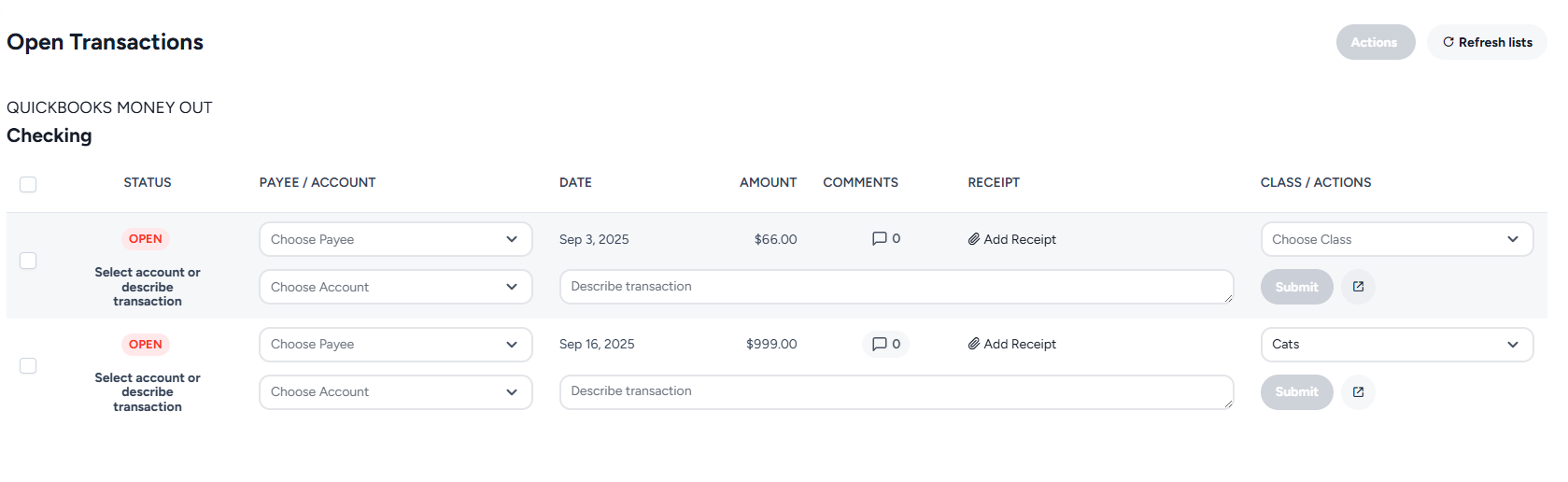Image resolution: width=1568 pixels, height=482 pixels.
Task: Expand Choose Payee dropdown for $66.00 row
Action: tap(396, 239)
